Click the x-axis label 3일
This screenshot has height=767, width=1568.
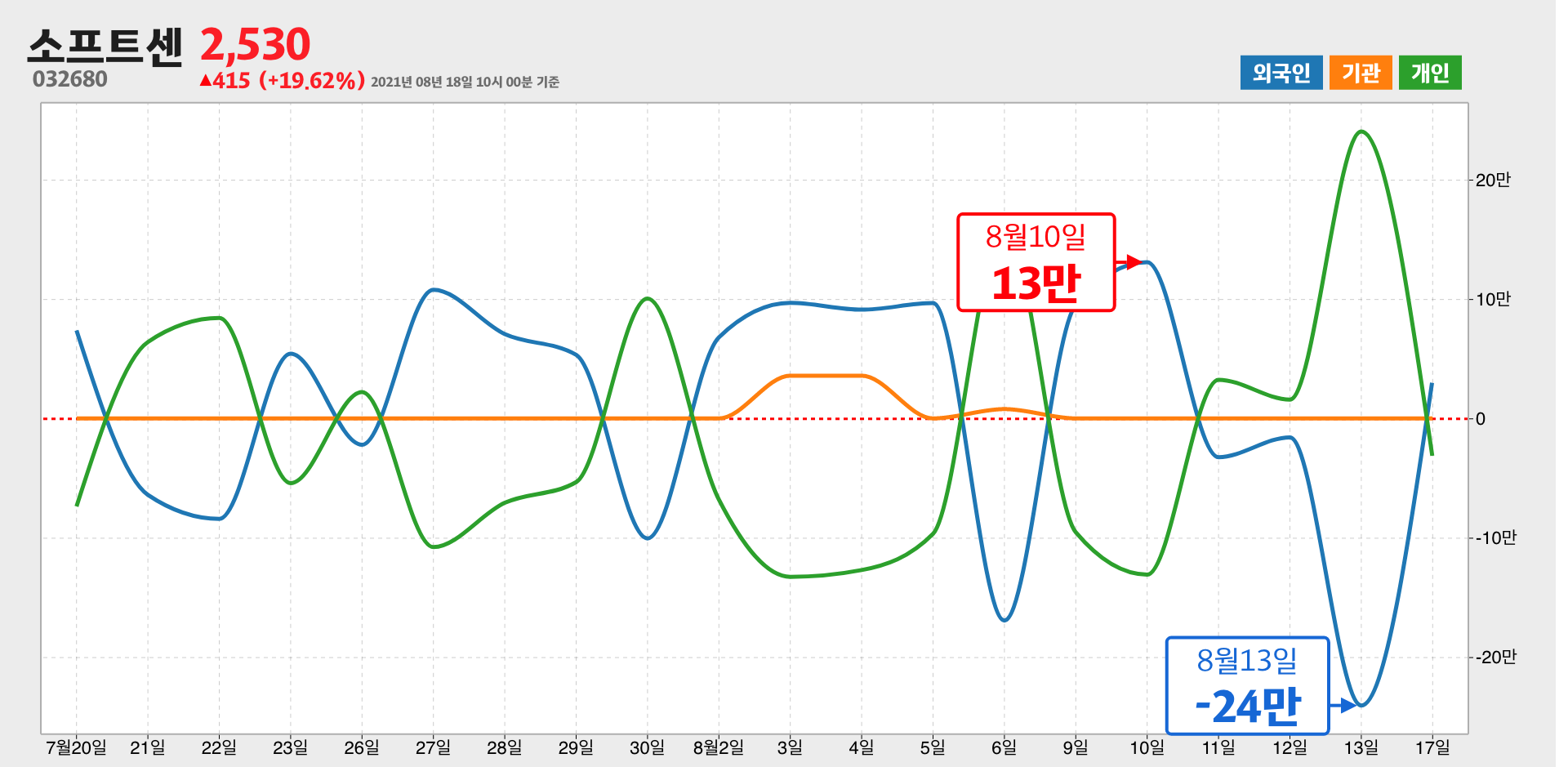[x=790, y=747]
